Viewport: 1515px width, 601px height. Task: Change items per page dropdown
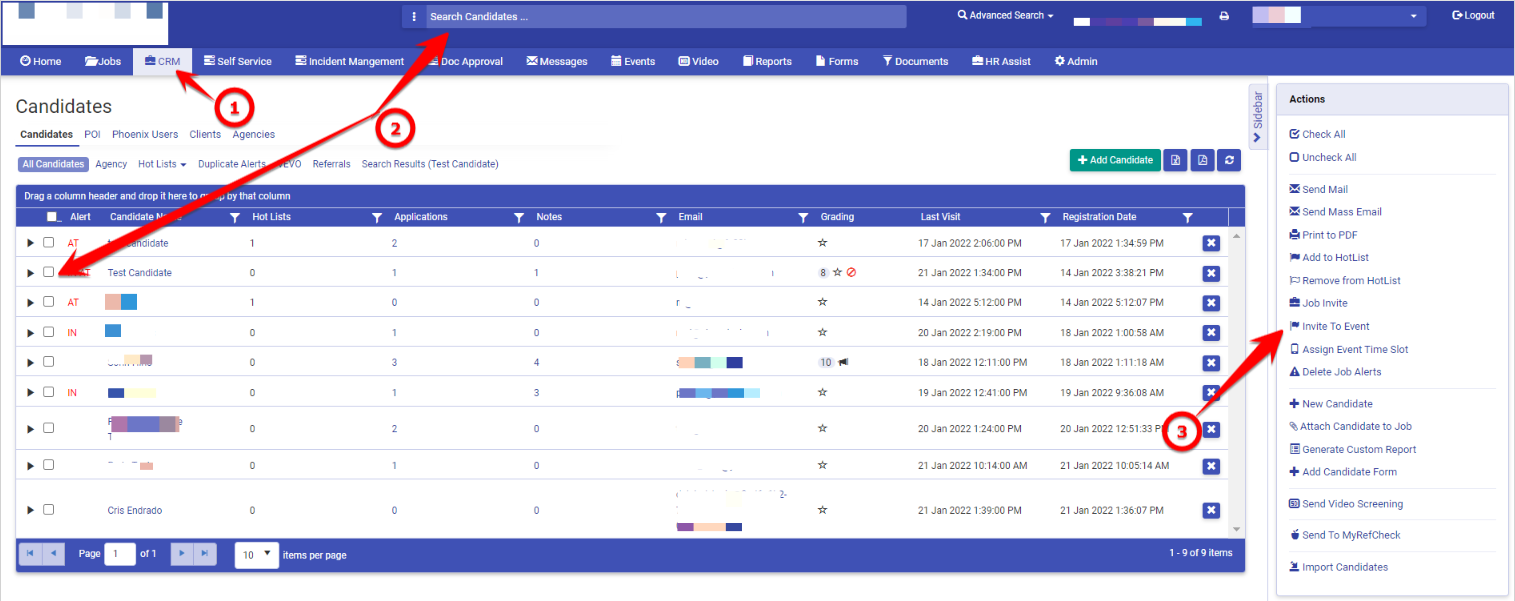point(257,554)
